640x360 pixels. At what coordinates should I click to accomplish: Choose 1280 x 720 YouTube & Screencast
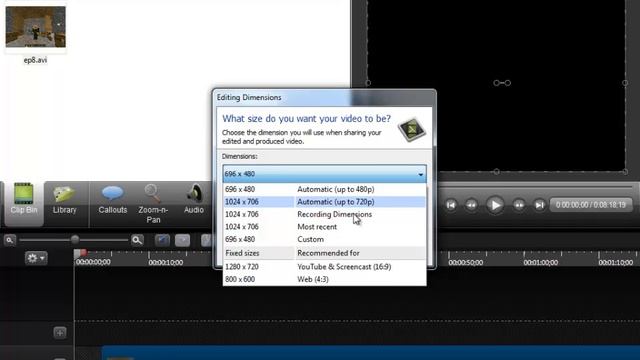(x=324, y=267)
